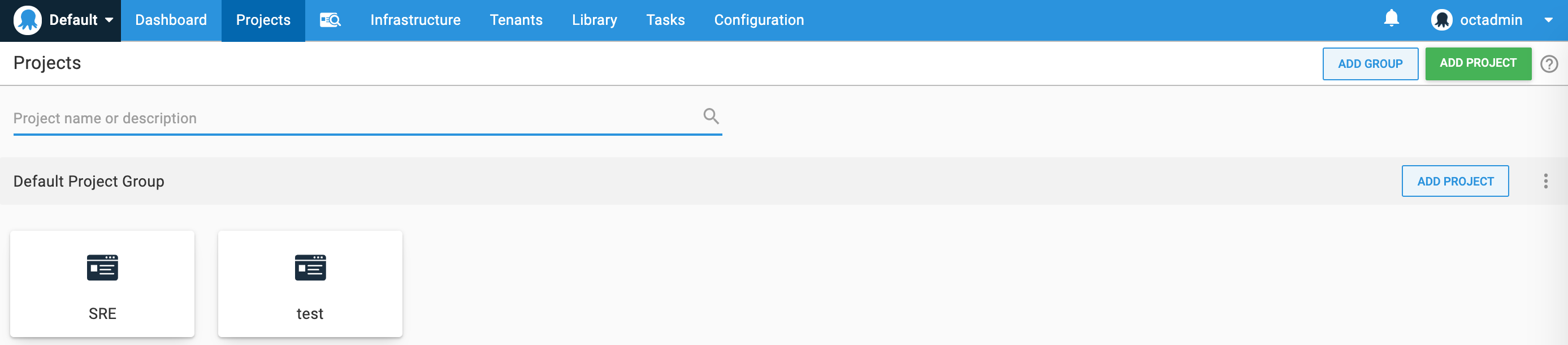
Task: Go to the Dashboard tab
Action: point(171,20)
